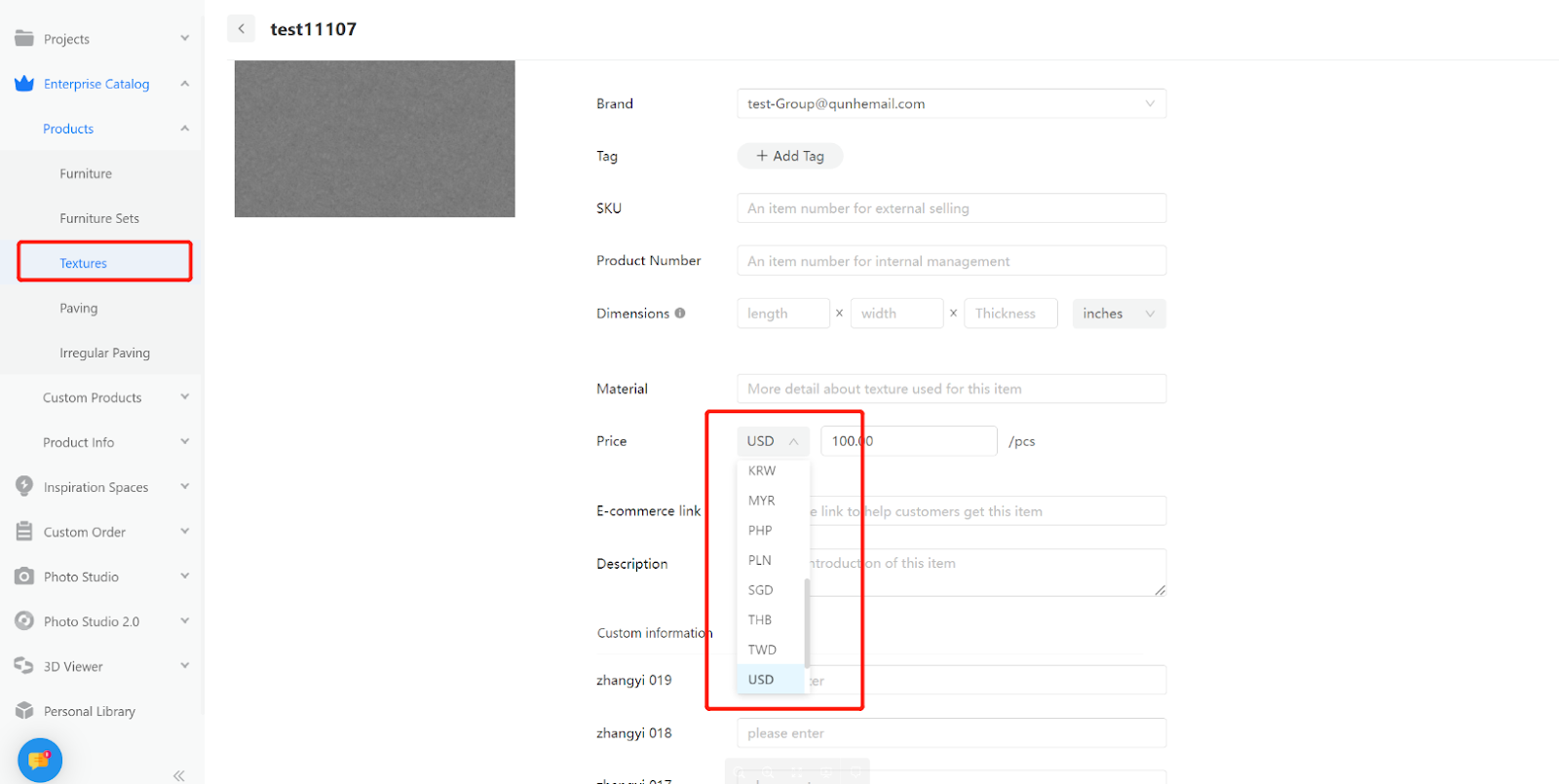Click the test11107 page title

click(x=314, y=29)
